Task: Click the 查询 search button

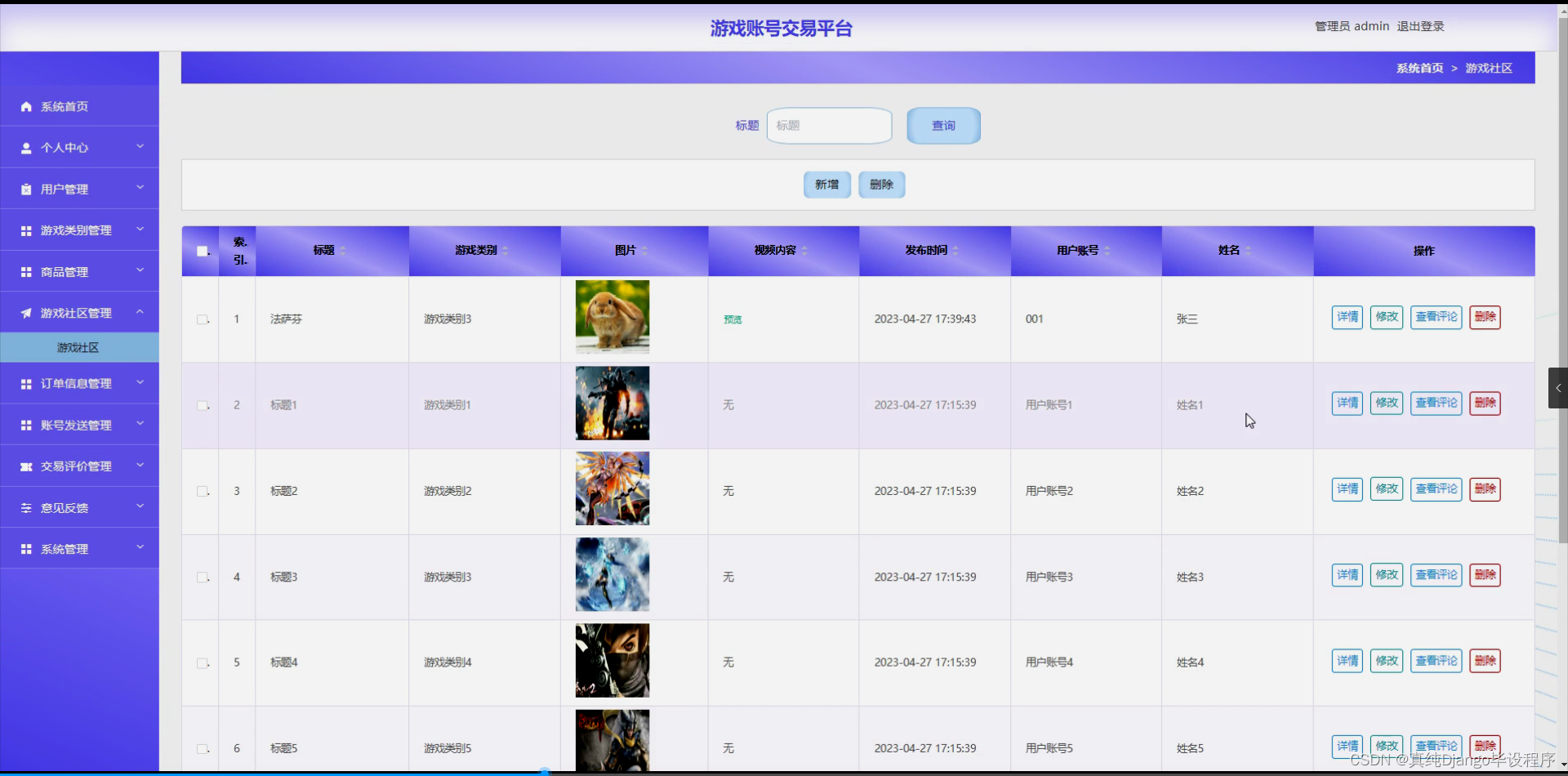Action: [942, 125]
